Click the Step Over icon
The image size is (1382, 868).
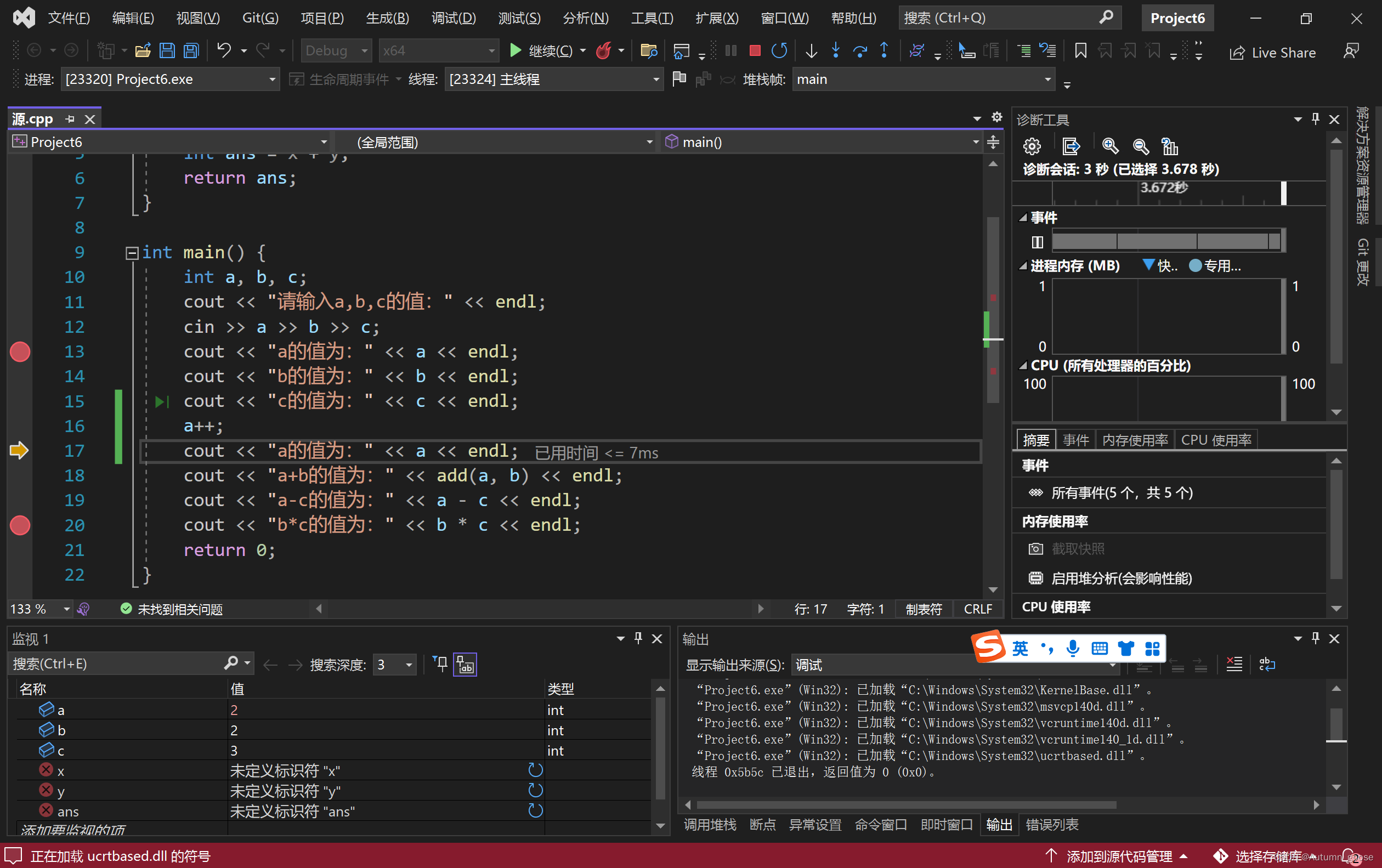coord(859,51)
